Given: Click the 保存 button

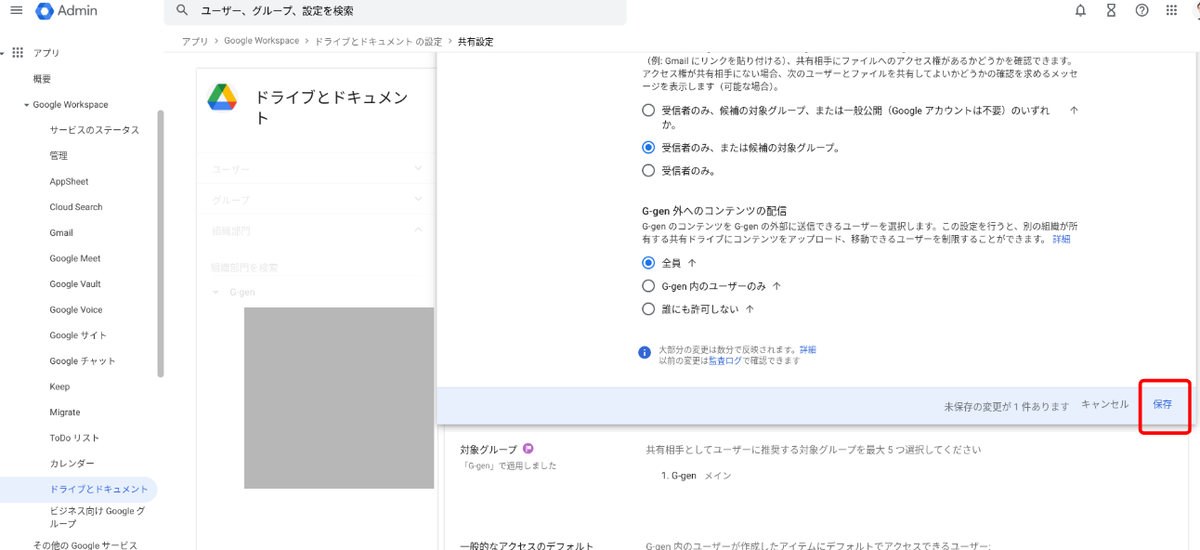Looking at the screenshot, I should (1162, 405).
